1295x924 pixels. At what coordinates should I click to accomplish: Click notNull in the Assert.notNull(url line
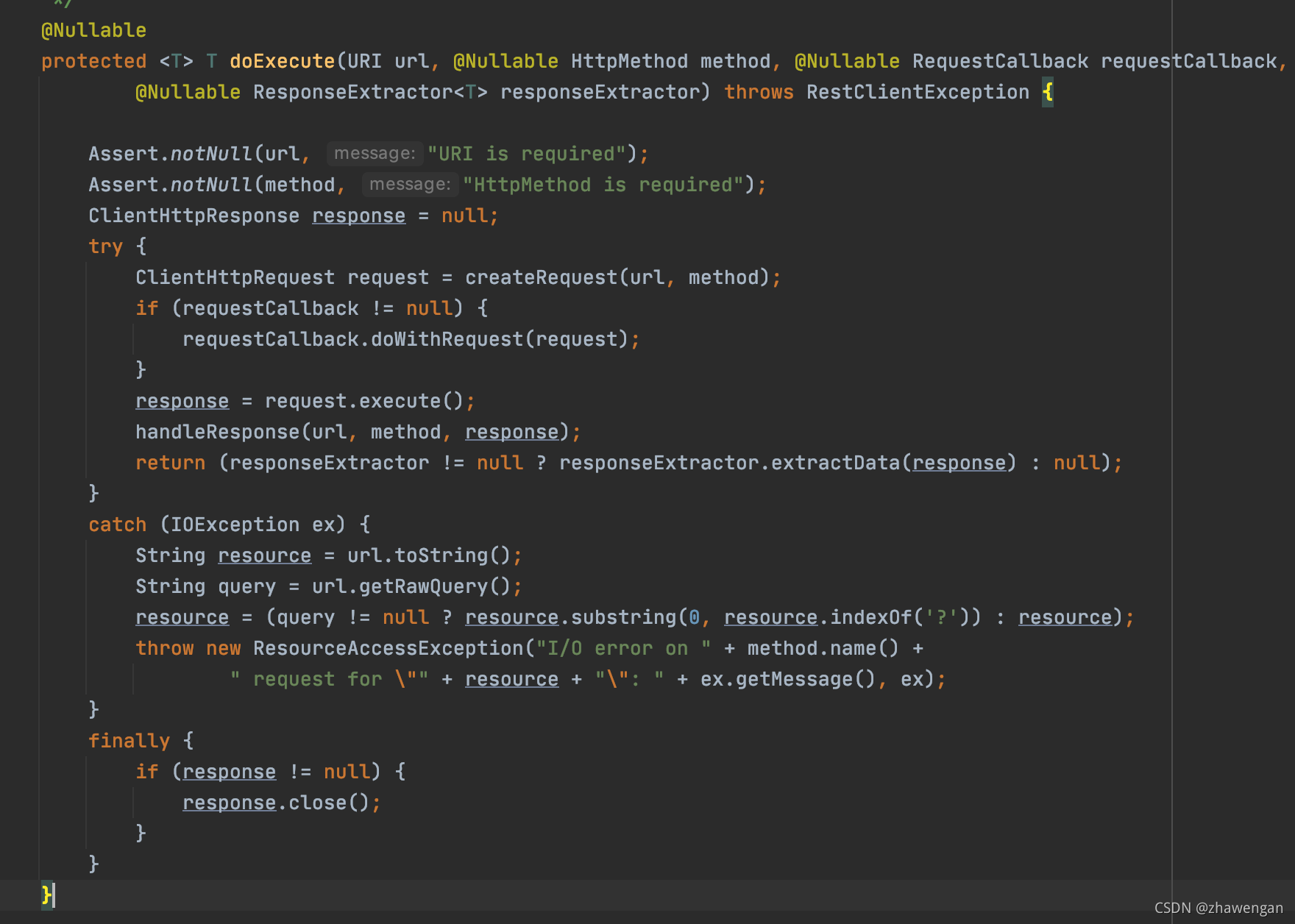click(x=211, y=154)
